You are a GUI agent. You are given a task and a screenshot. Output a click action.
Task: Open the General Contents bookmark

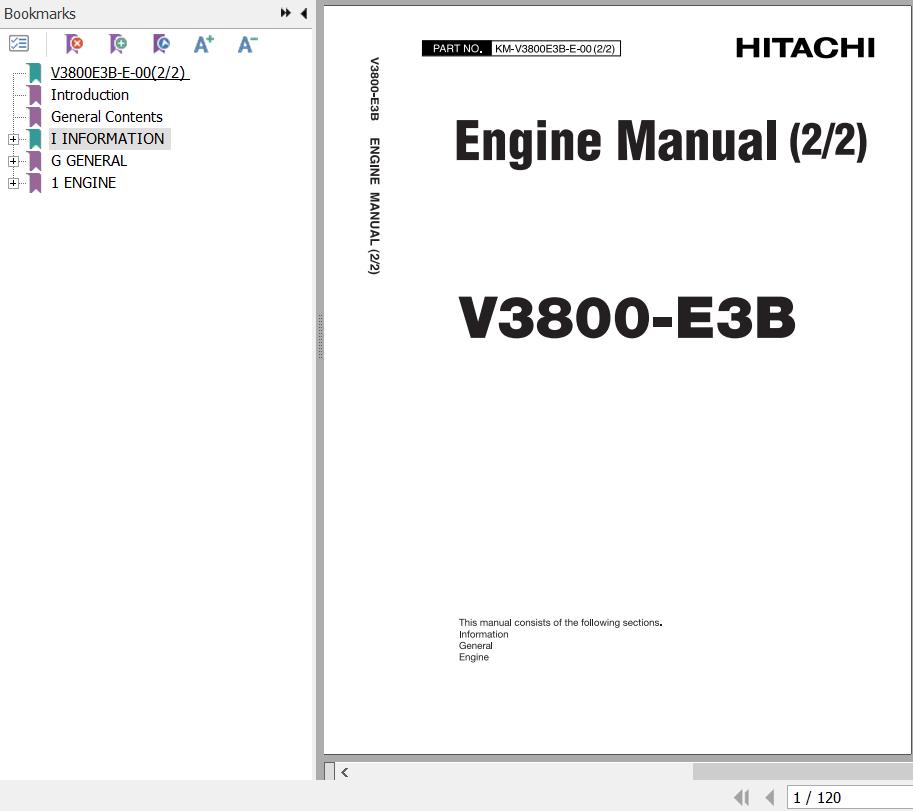107,117
